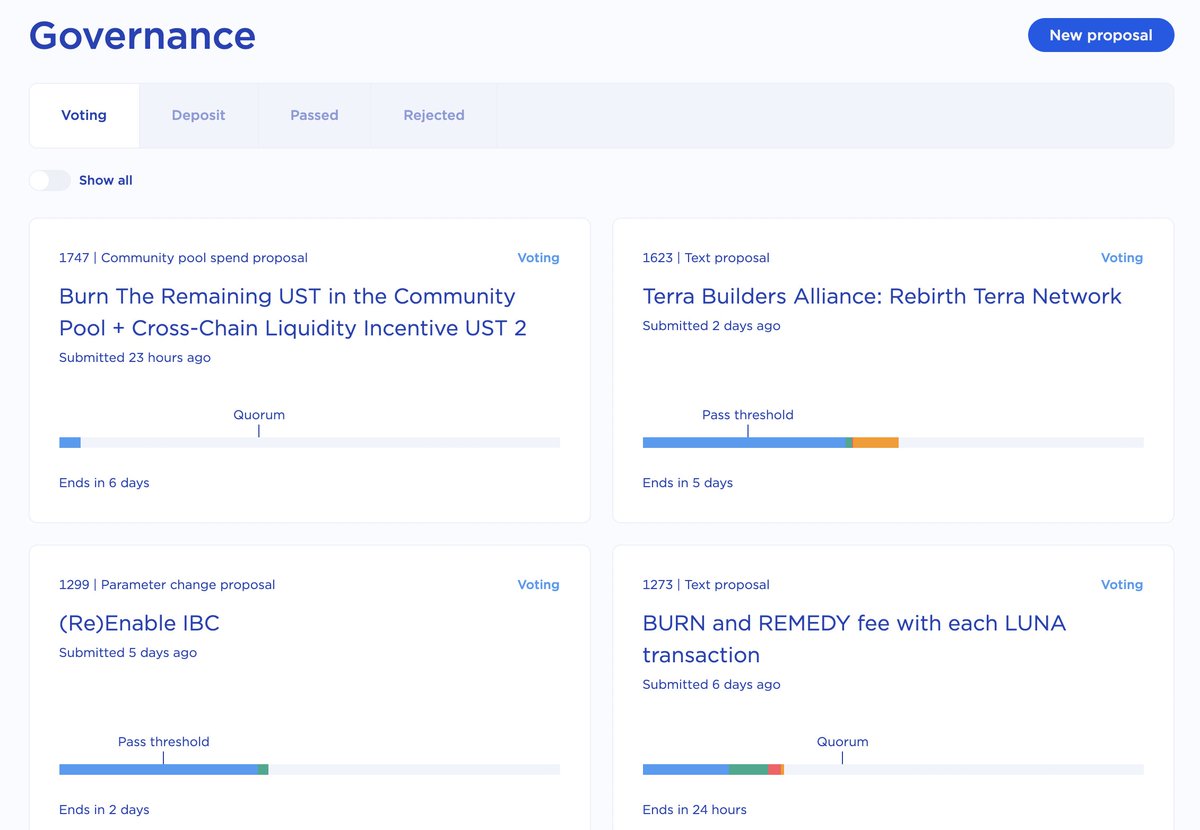Image resolution: width=1200 pixels, height=830 pixels.
Task: Open the Passed tab
Action: point(314,115)
